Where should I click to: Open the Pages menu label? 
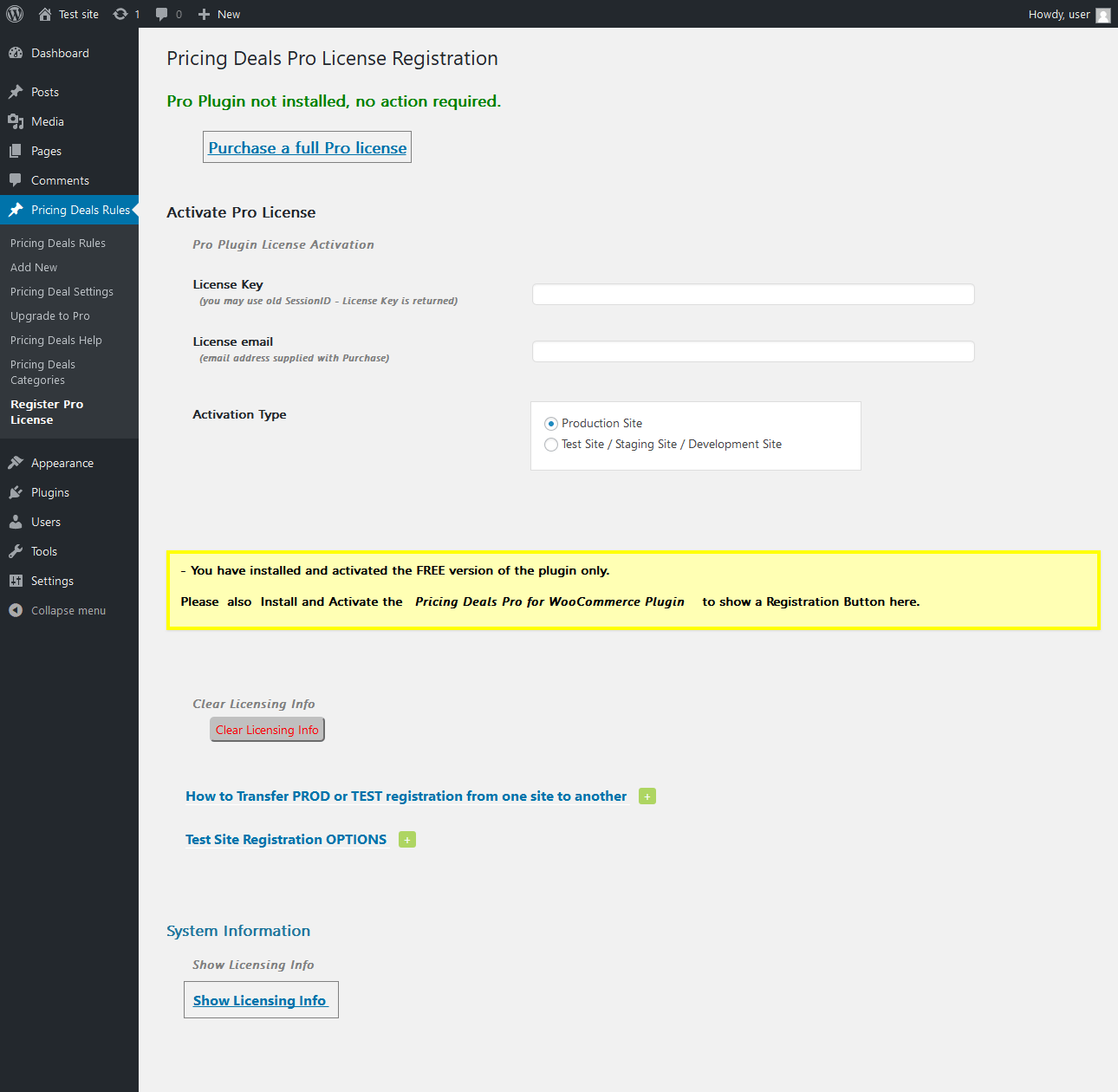(46, 151)
